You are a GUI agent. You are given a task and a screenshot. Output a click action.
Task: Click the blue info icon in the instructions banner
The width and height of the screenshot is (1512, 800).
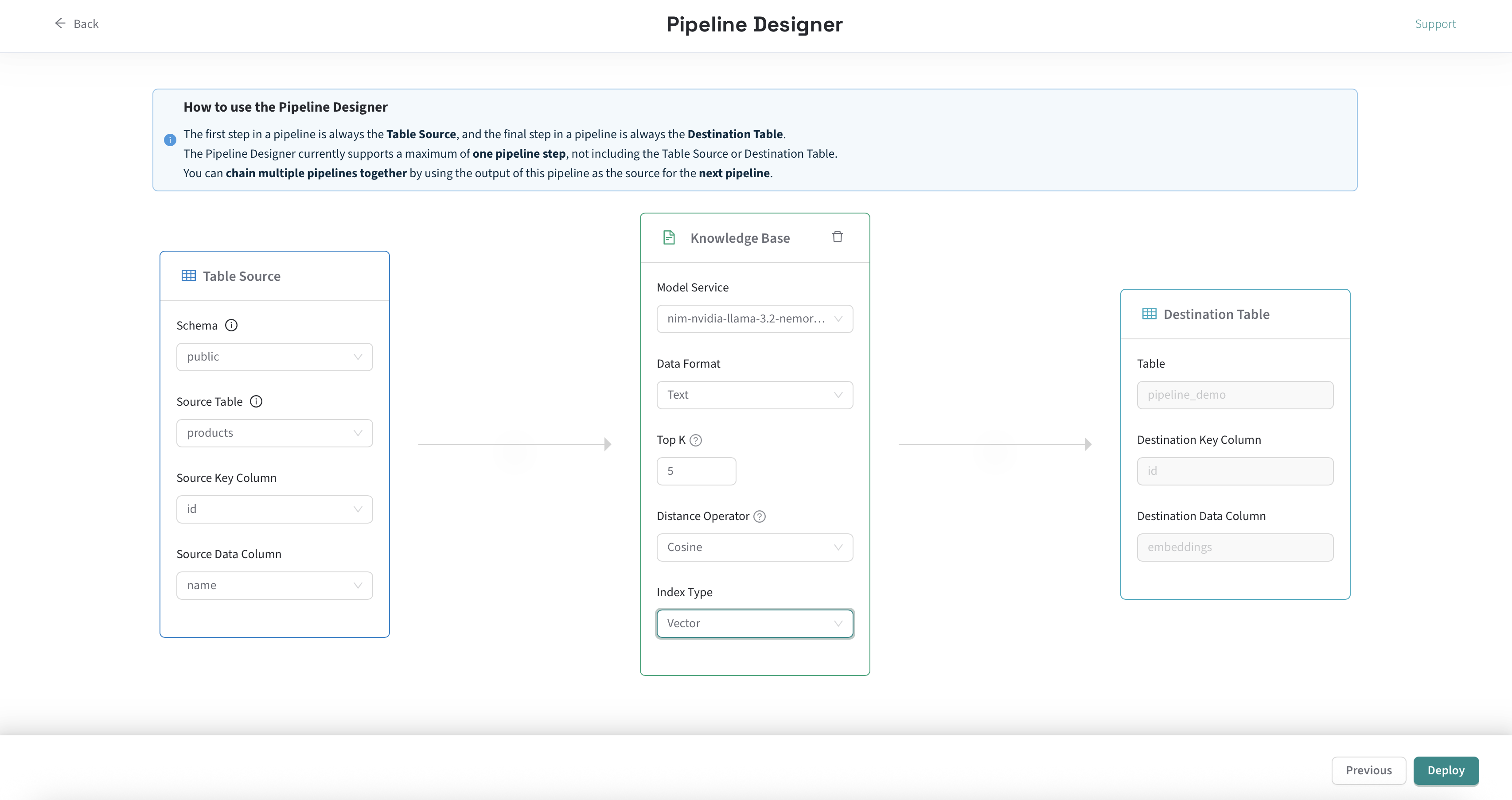click(170, 140)
